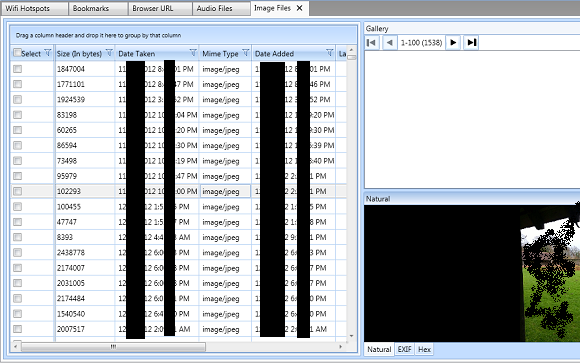The image size is (580, 363).
Task: Check the row with size 102293
Action: point(17,191)
